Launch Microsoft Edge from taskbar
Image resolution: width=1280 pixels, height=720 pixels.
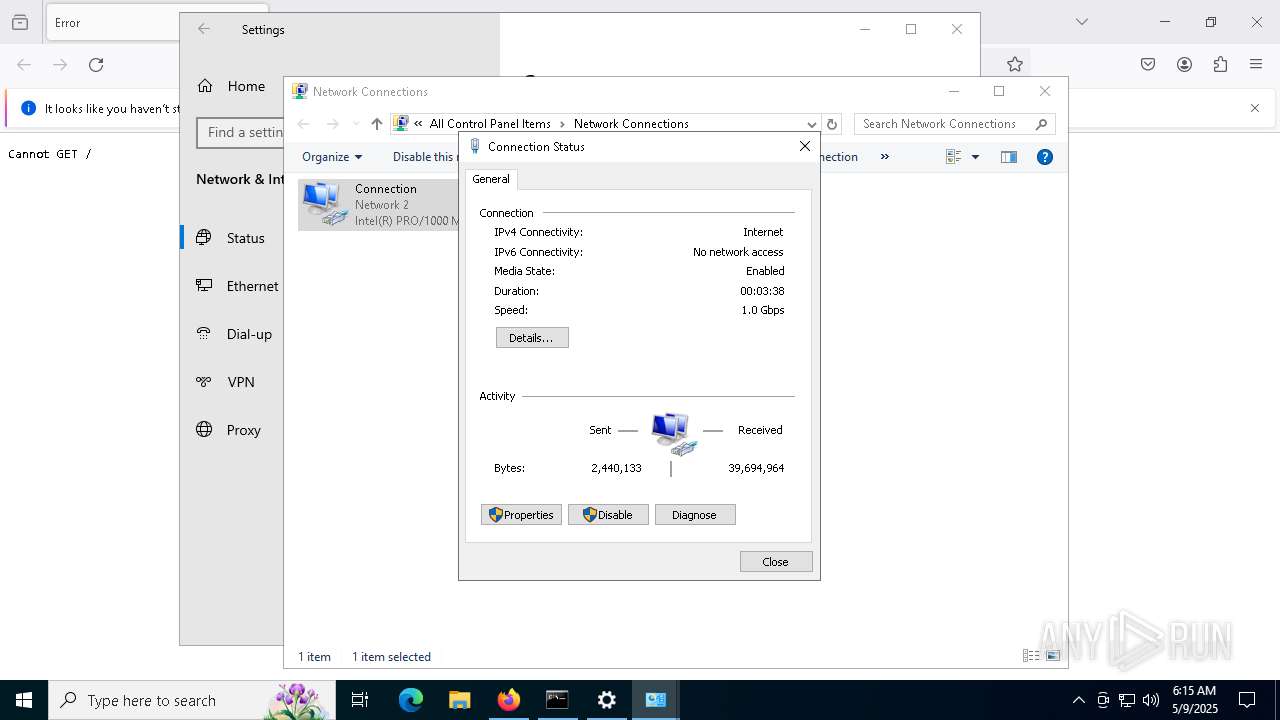click(x=411, y=700)
